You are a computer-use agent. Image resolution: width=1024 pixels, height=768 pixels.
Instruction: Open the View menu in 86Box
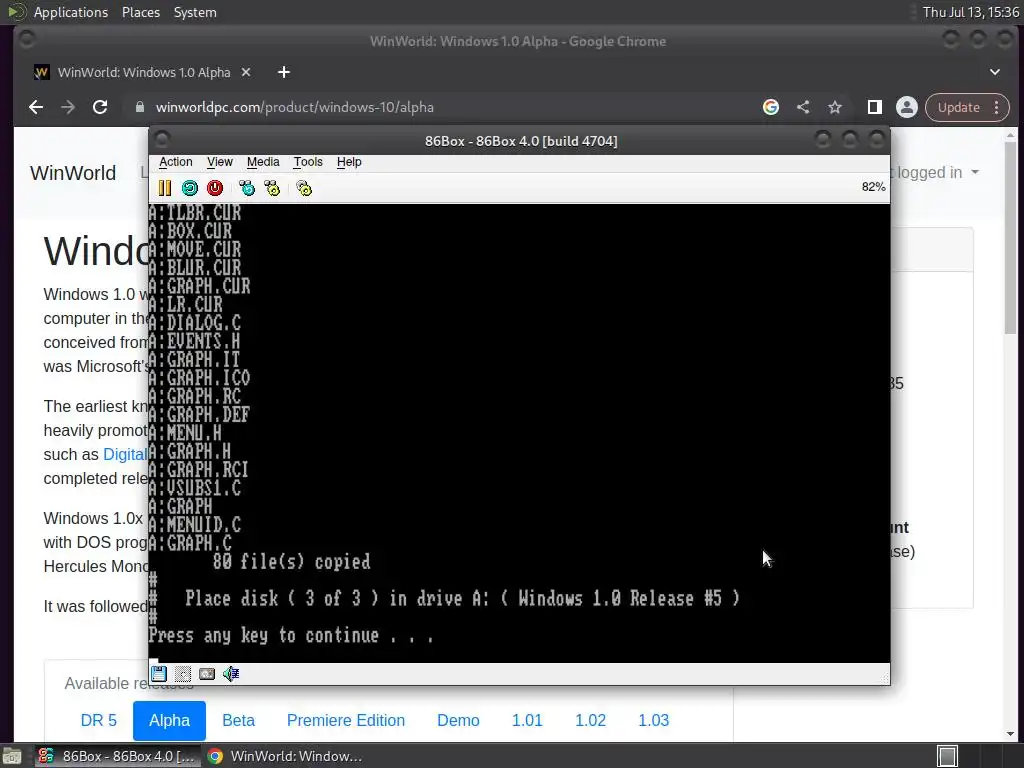pyautogui.click(x=219, y=162)
